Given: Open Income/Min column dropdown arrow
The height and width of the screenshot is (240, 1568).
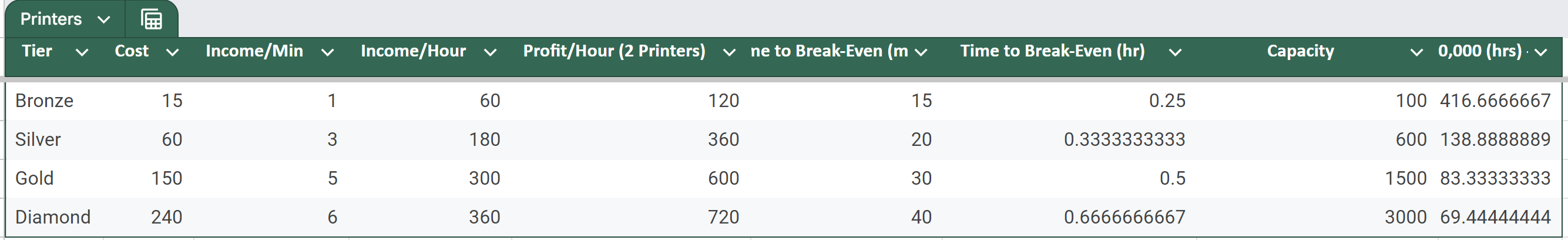Looking at the screenshot, I should [x=327, y=52].
